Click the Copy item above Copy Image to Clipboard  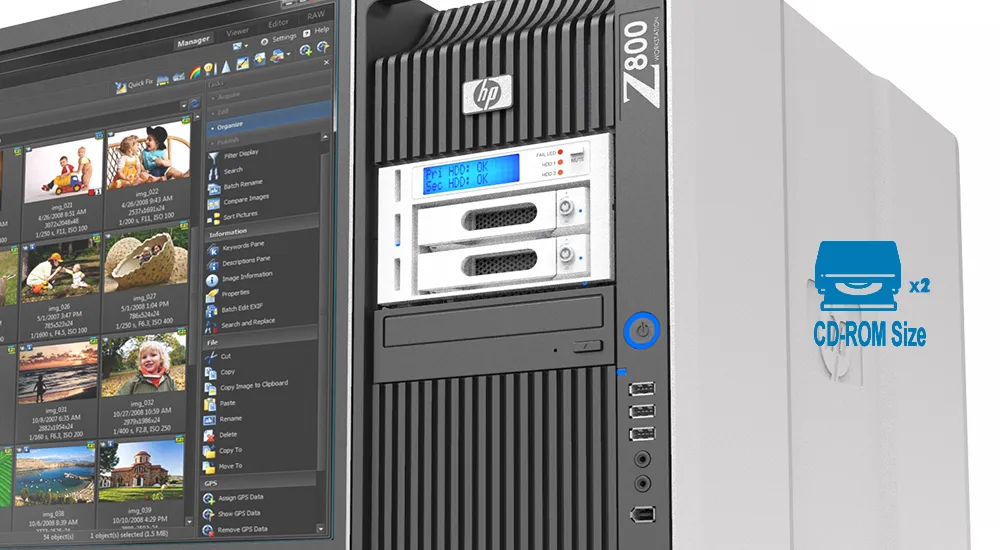tap(220, 372)
